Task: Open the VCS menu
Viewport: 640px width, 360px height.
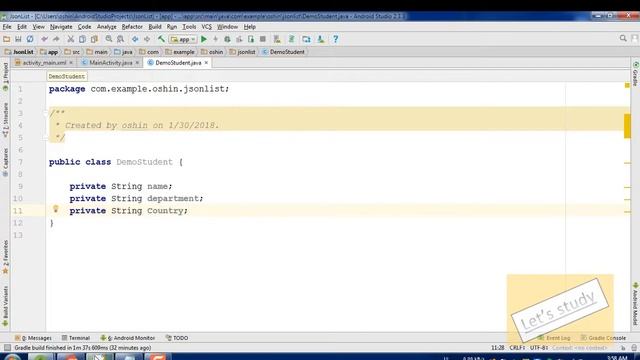Action: click(207, 27)
